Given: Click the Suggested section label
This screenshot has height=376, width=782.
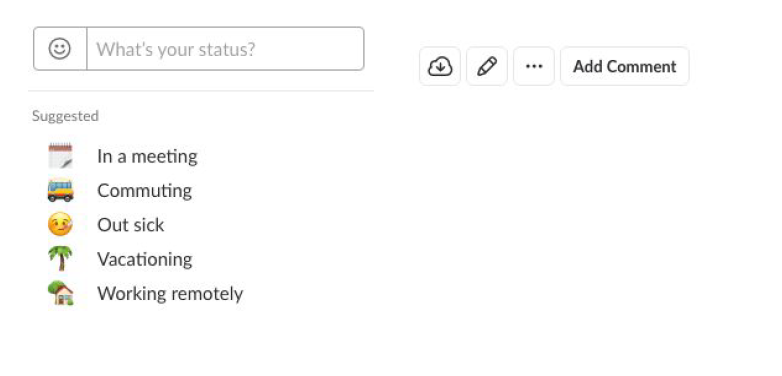Looking at the screenshot, I should [x=65, y=116].
